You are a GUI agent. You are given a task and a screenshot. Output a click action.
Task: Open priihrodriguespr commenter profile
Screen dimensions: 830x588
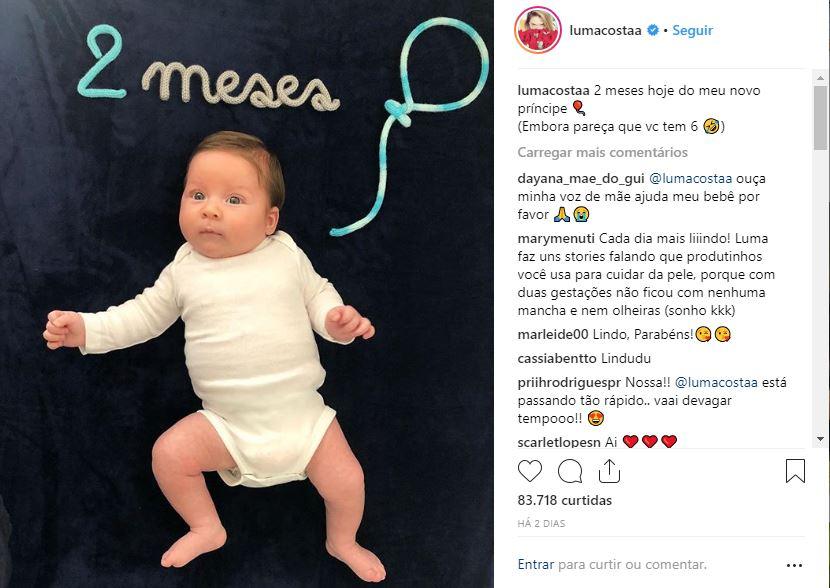coord(569,382)
